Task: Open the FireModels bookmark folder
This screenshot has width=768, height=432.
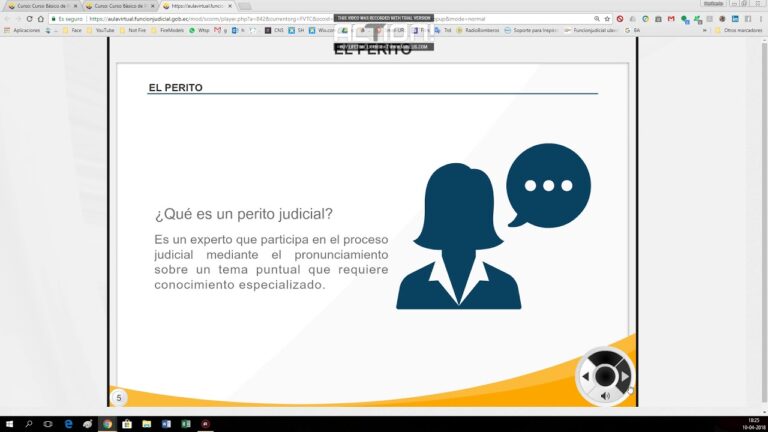Action: (168, 30)
